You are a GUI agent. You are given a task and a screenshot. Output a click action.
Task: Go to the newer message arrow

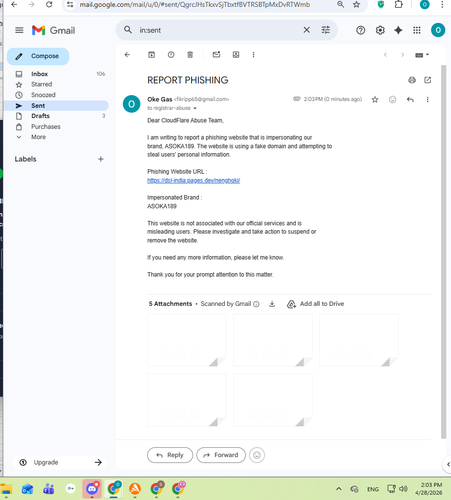pyautogui.click(x=385, y=55)
